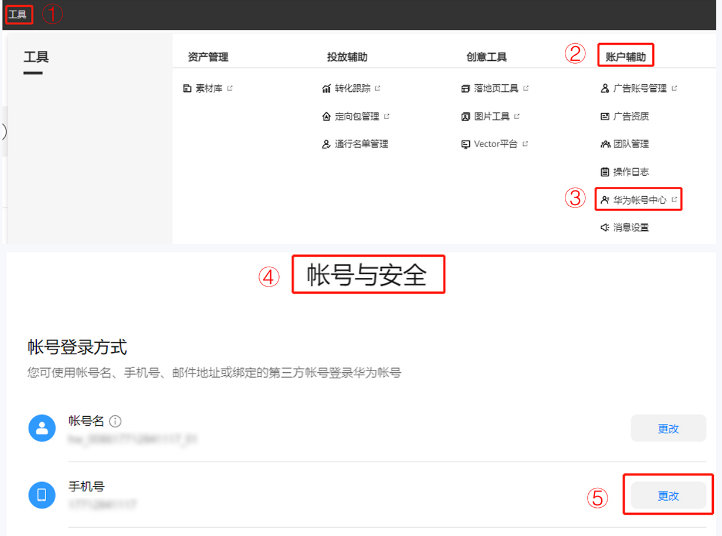
Task: Open 团队管理 page
Action: pos(631,144)
